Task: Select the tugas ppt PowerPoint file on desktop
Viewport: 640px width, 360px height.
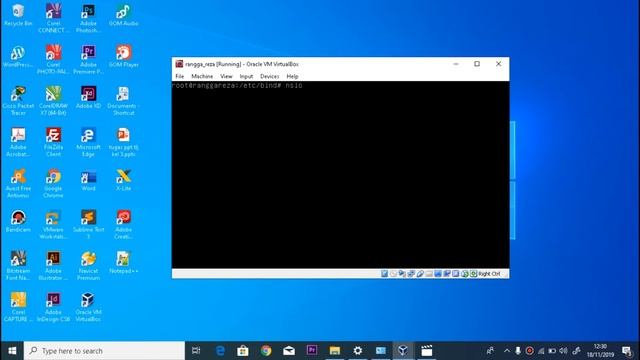Action: tap(123, 142)
